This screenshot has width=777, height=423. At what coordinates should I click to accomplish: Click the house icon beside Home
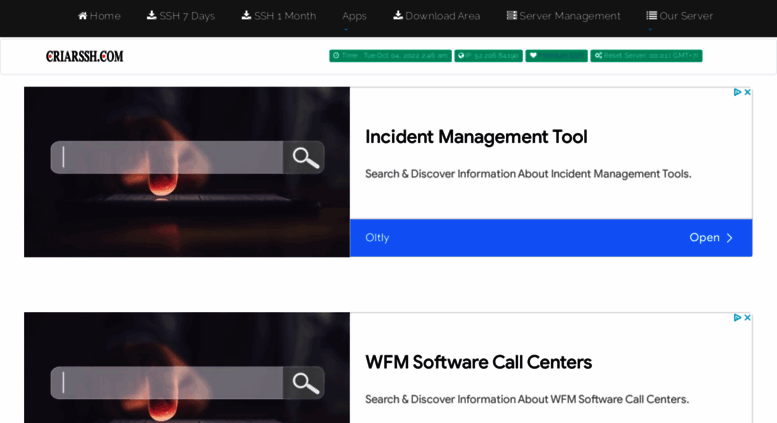pyautogui.click(x=83, y=15)
